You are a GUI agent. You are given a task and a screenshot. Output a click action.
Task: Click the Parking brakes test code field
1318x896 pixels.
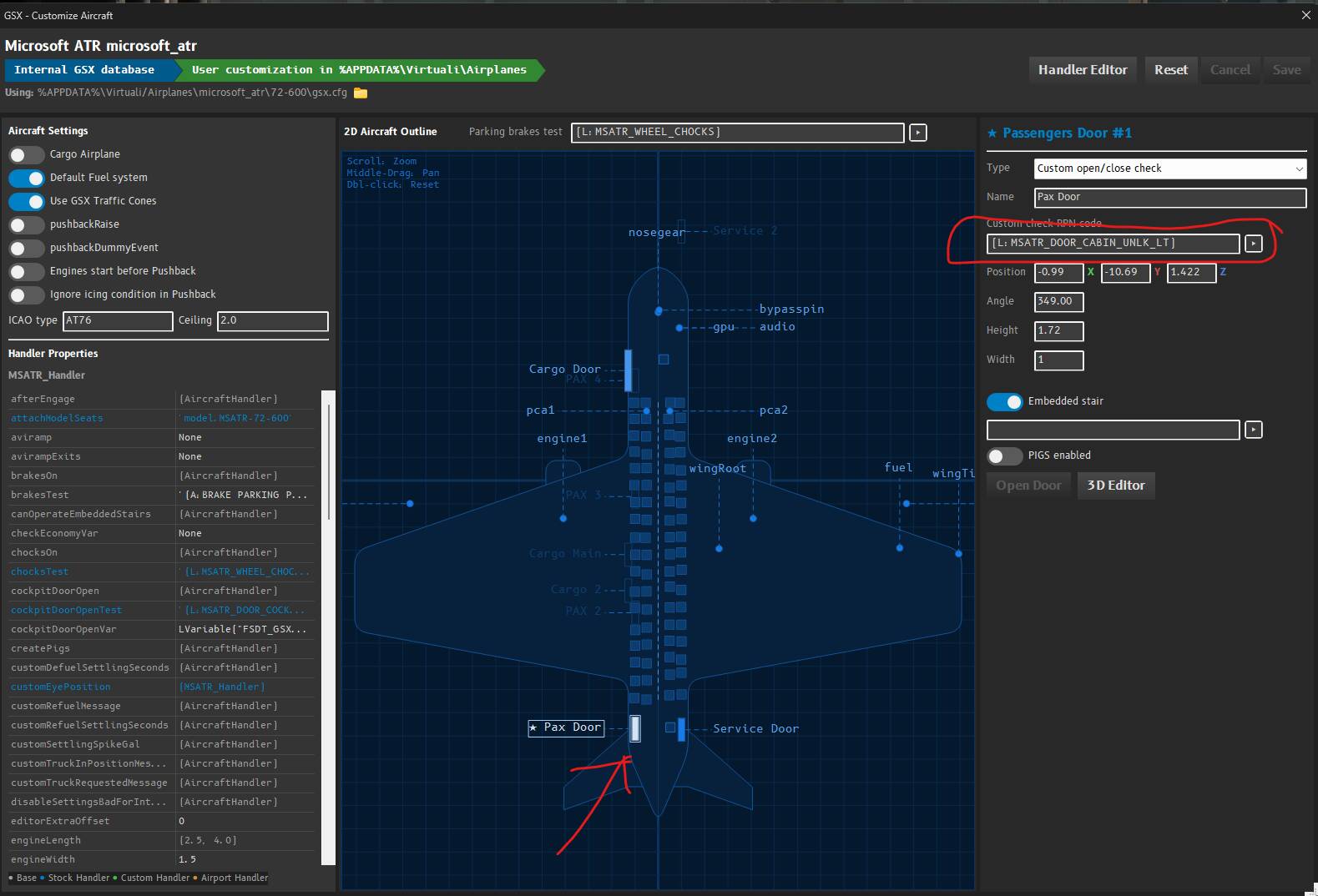point(737,133)
